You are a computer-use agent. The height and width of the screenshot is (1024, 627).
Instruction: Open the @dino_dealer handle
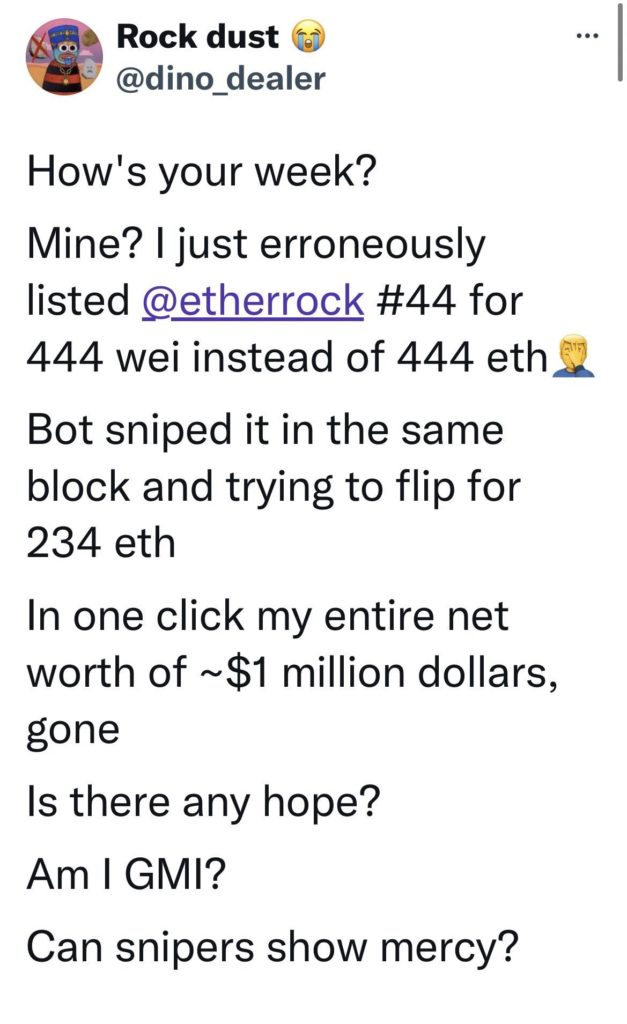[220, 78]
